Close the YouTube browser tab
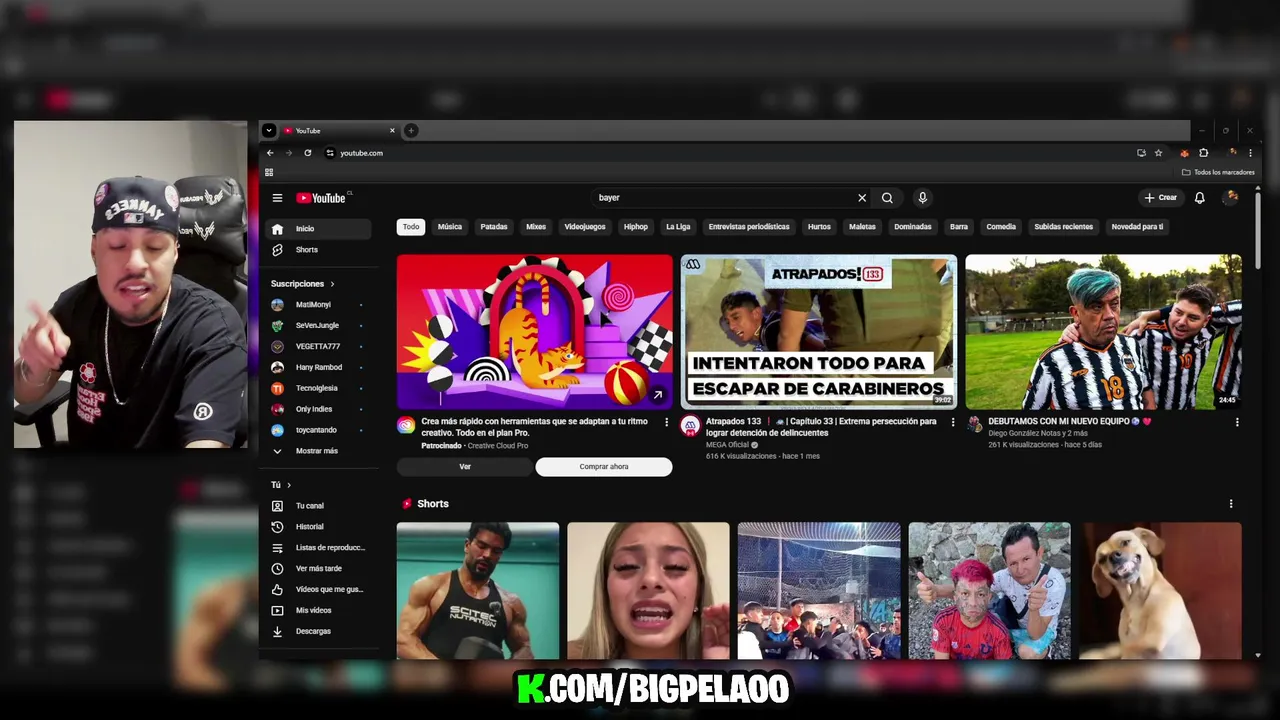This screenshot has height=720, width=1280. tap(392, 131)
